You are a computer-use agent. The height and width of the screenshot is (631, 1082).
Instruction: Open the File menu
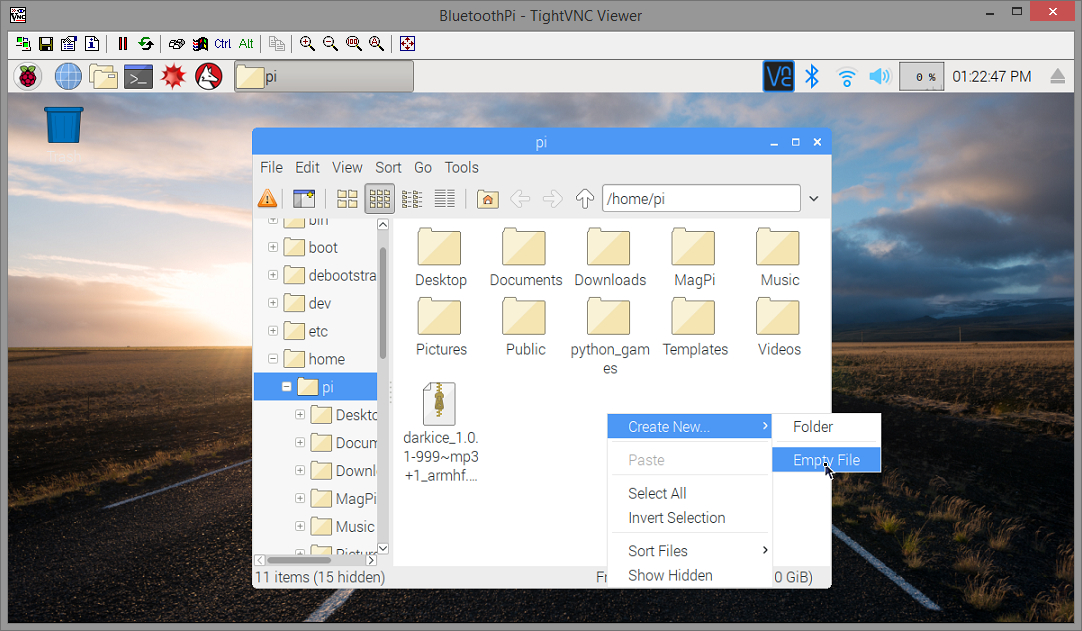271,167
